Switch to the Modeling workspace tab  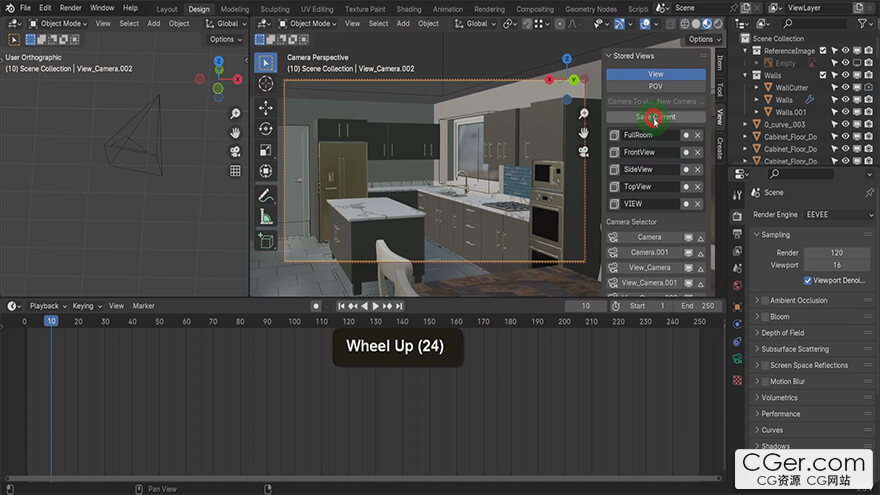point(234,9)
